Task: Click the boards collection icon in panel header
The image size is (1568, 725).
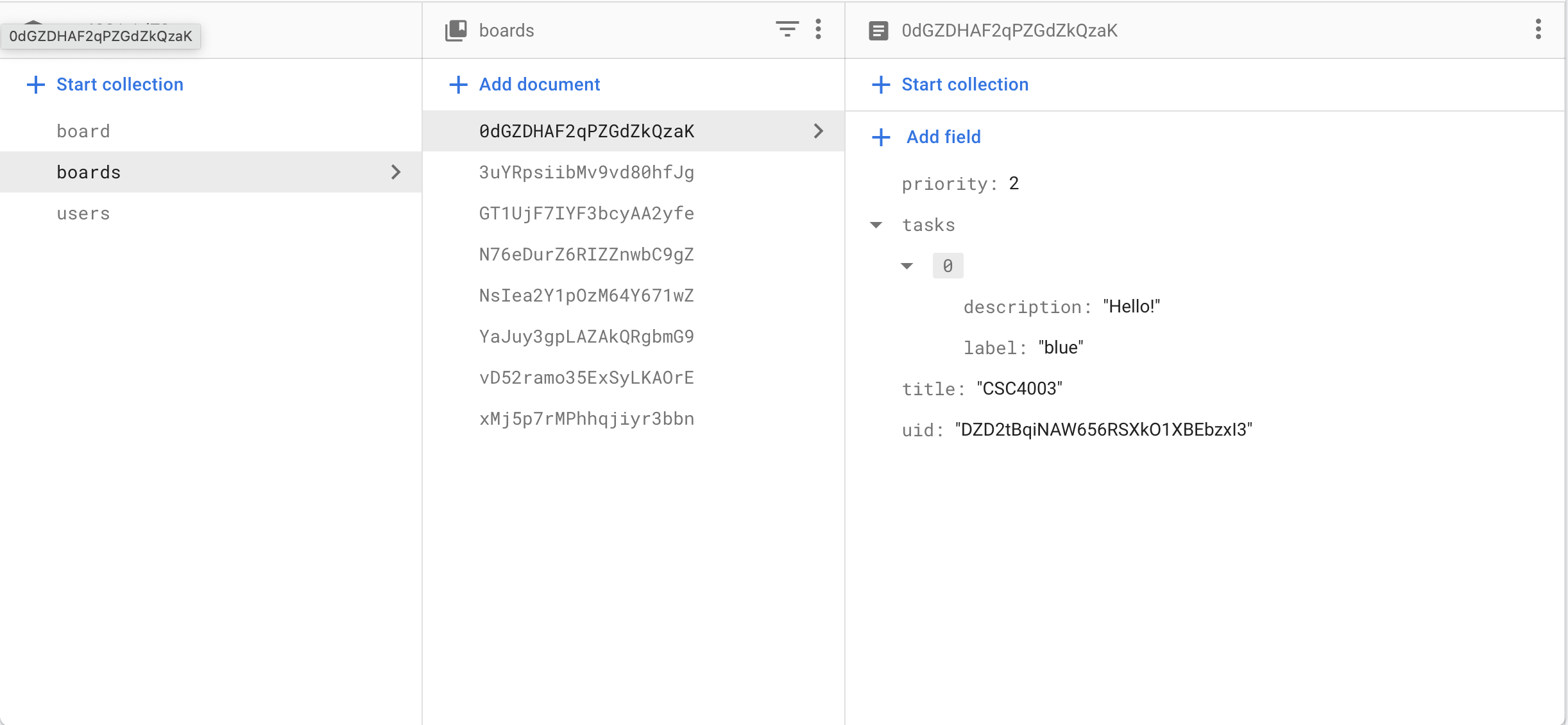Action: (456, 30)
